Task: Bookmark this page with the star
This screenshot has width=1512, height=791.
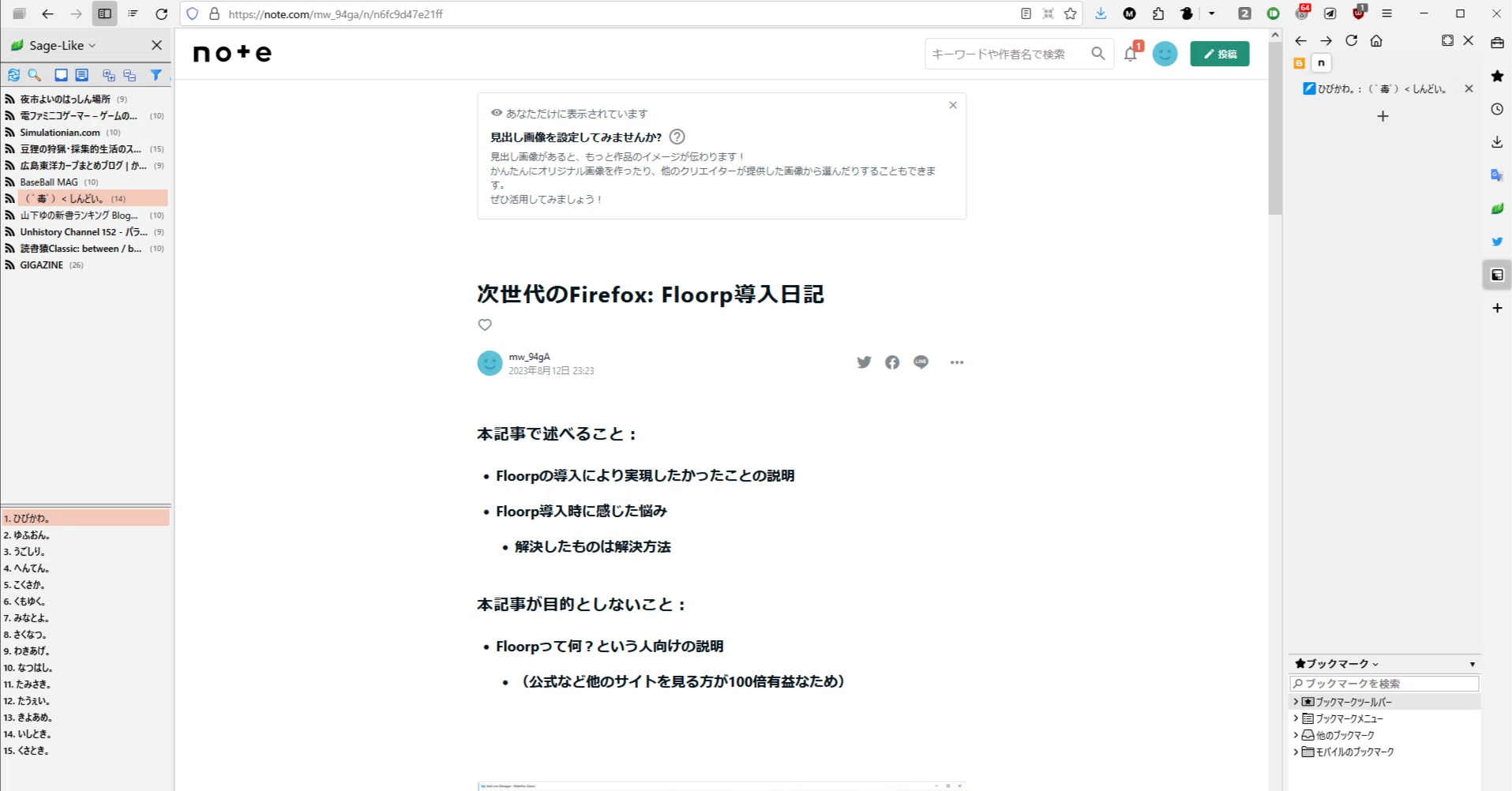Action: [1070, 13]
